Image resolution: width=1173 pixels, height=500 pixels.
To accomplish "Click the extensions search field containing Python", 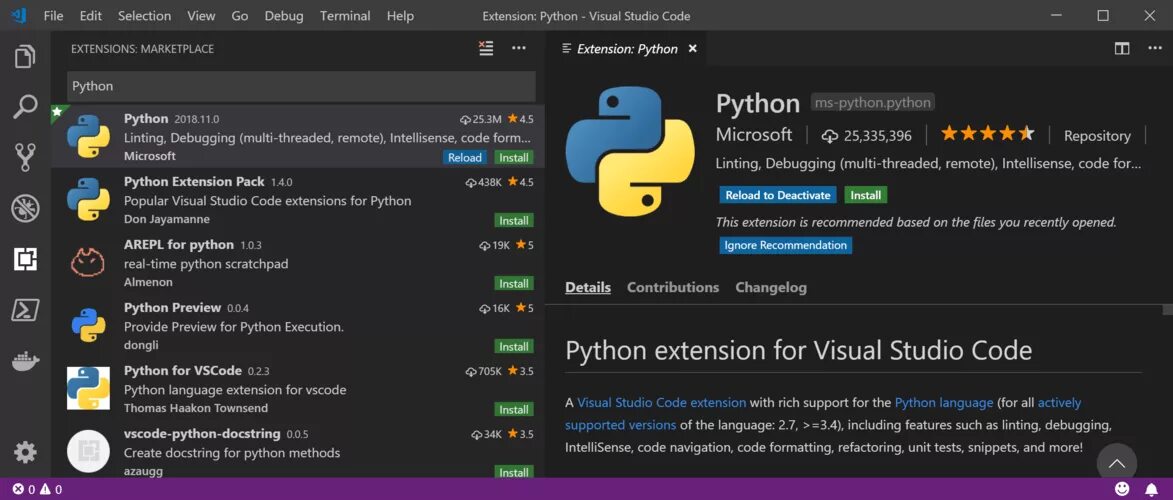I will click(301, 86).
